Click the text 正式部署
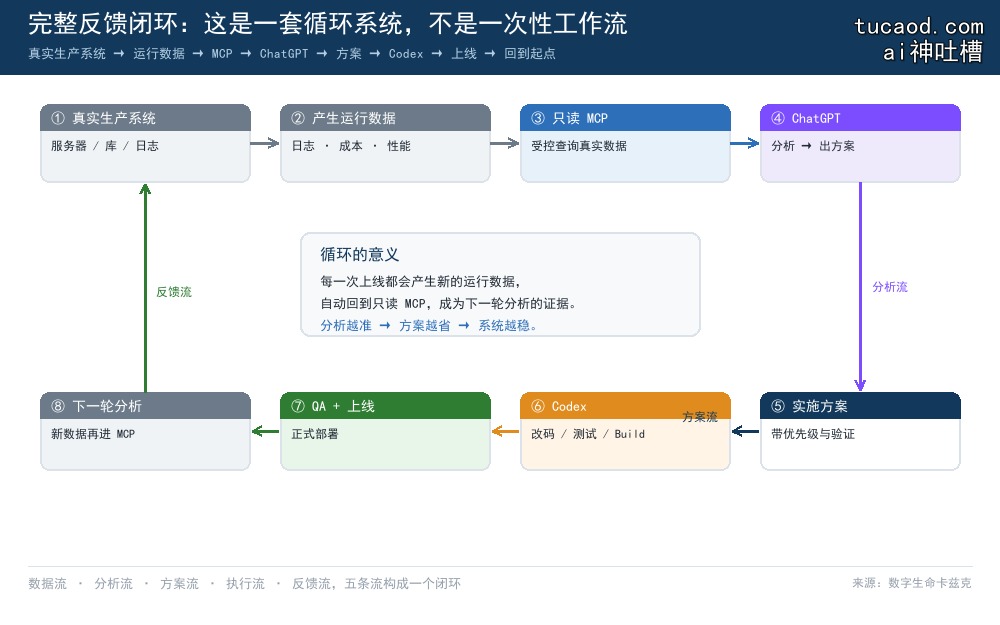 315,434
